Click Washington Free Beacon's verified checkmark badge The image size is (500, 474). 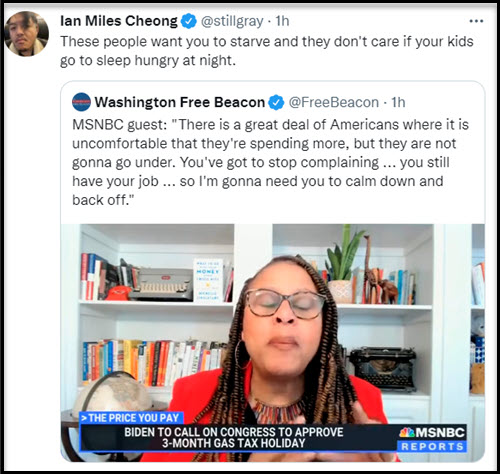[276, 102]
